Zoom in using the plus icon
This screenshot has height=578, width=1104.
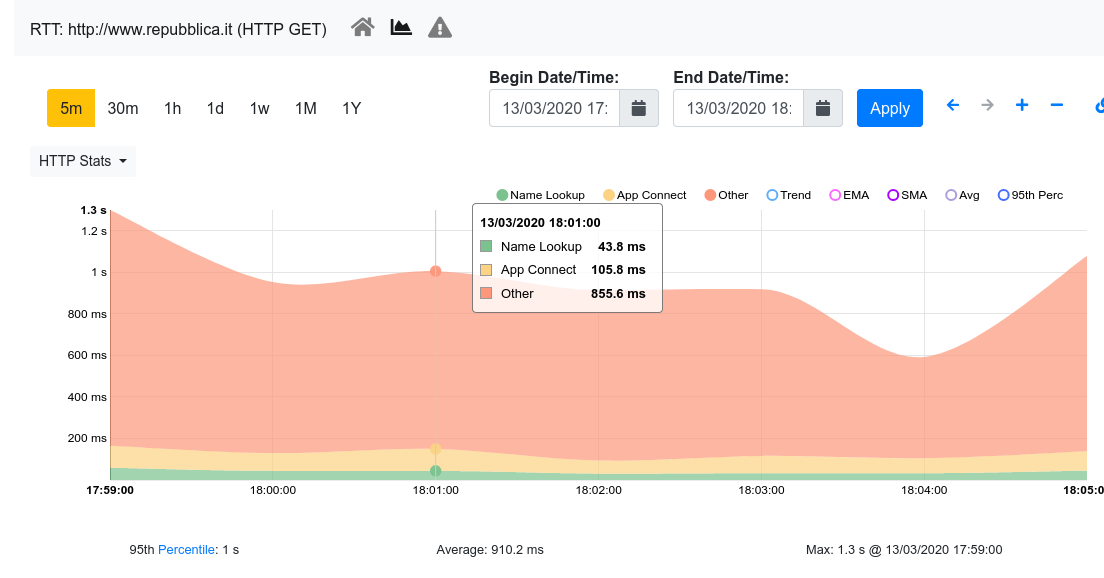click(x=1021, y=104)
